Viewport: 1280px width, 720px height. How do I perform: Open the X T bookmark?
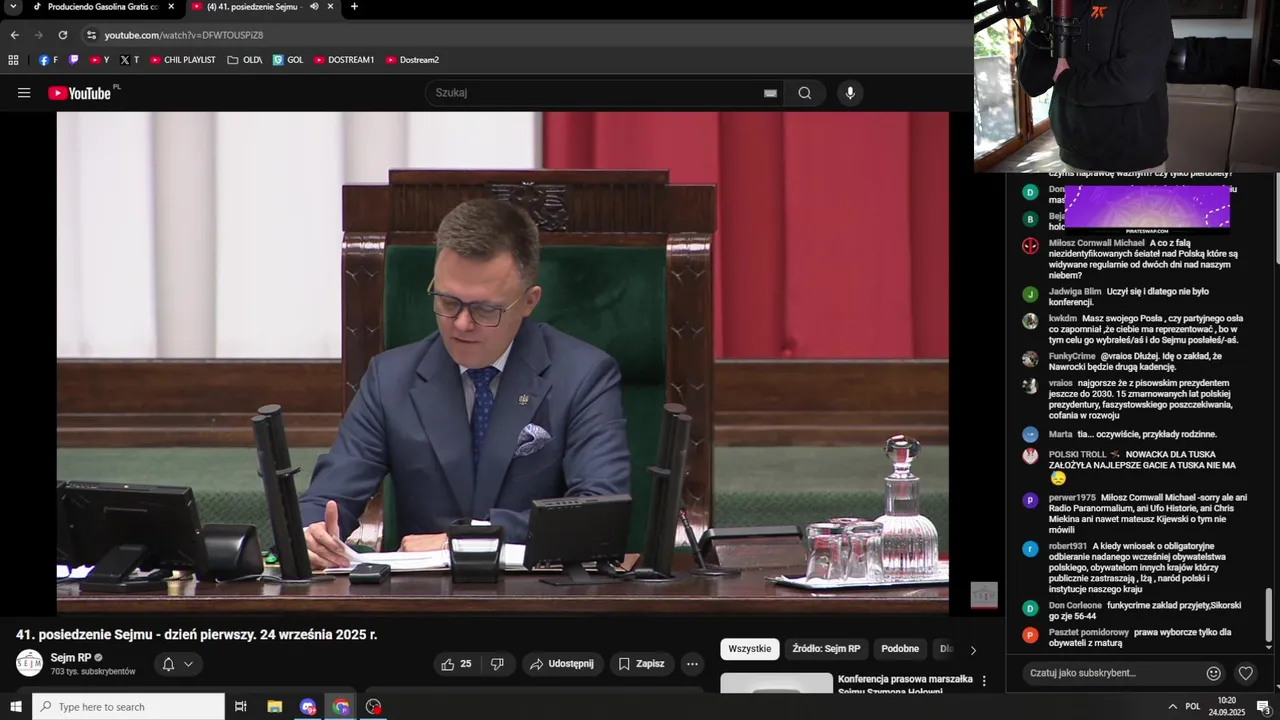[x=129, y=60]
